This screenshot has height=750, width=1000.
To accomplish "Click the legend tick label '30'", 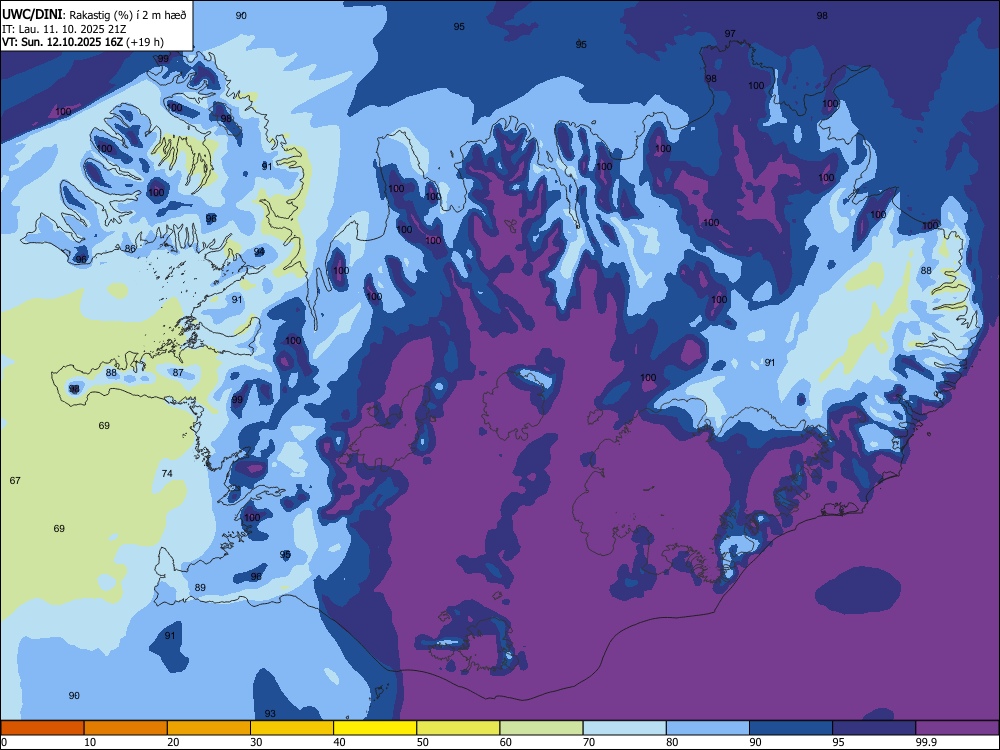I will click(256, 742).
